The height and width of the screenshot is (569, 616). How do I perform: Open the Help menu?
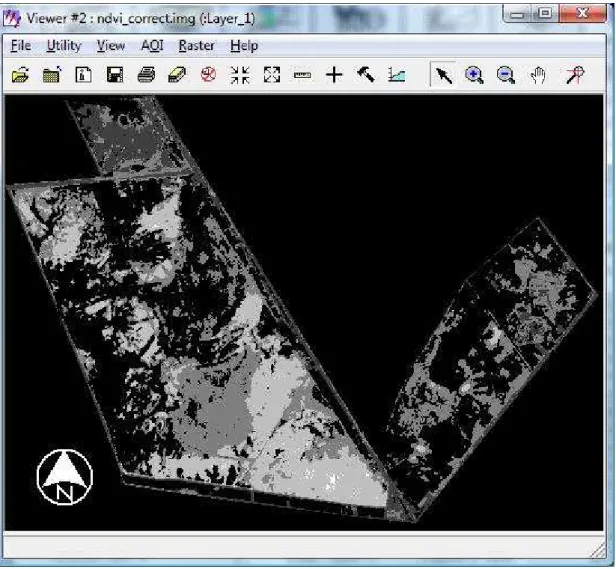(x=244, y=46)
